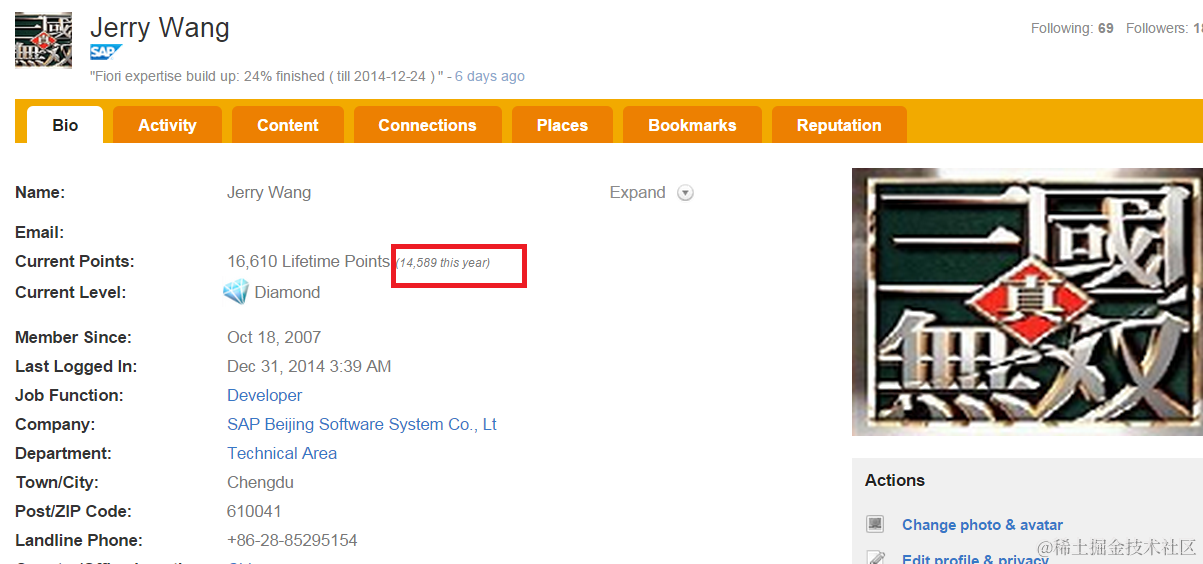Switch to the Activity tab
Screen dimensions: 1203x564
click(167, 125)
